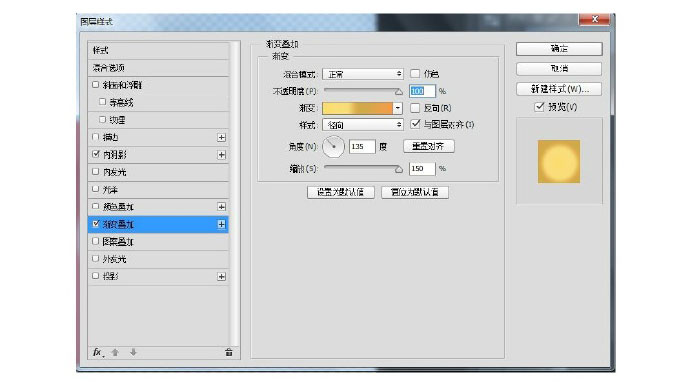Toggle the 反向(R) reverse checkbox
This screenshot has width=690, height=384.
tap(415, 108)
